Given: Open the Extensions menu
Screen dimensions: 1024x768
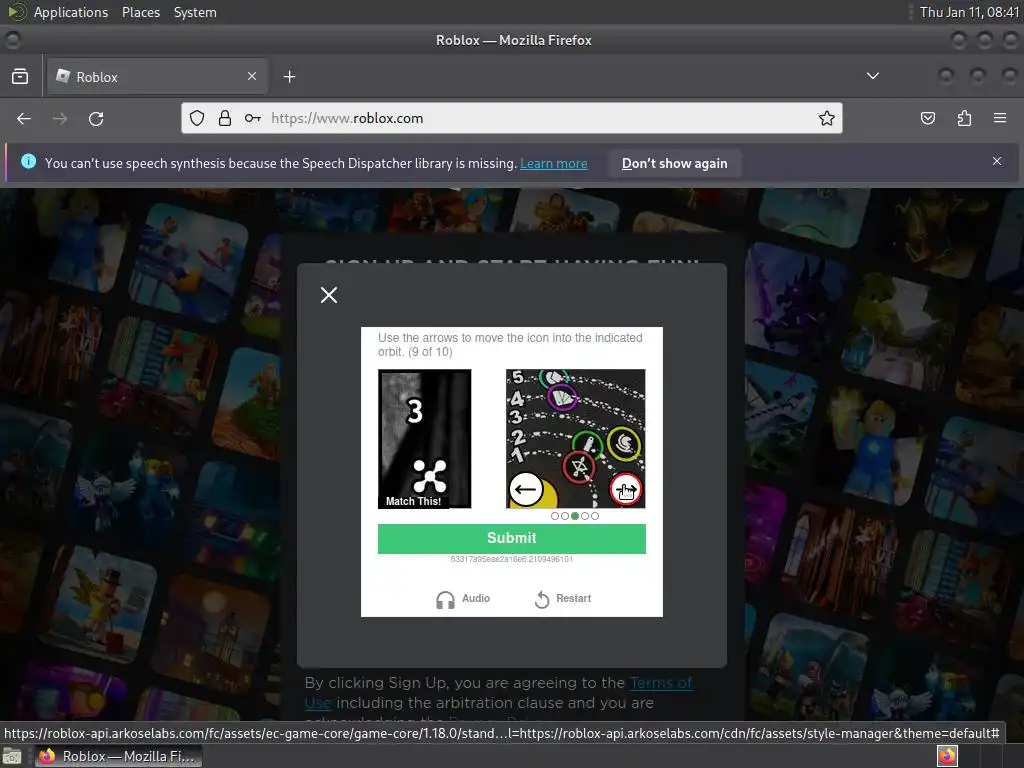Looking at the screenshot, I should pyautogui.click(x=964, y=118).
